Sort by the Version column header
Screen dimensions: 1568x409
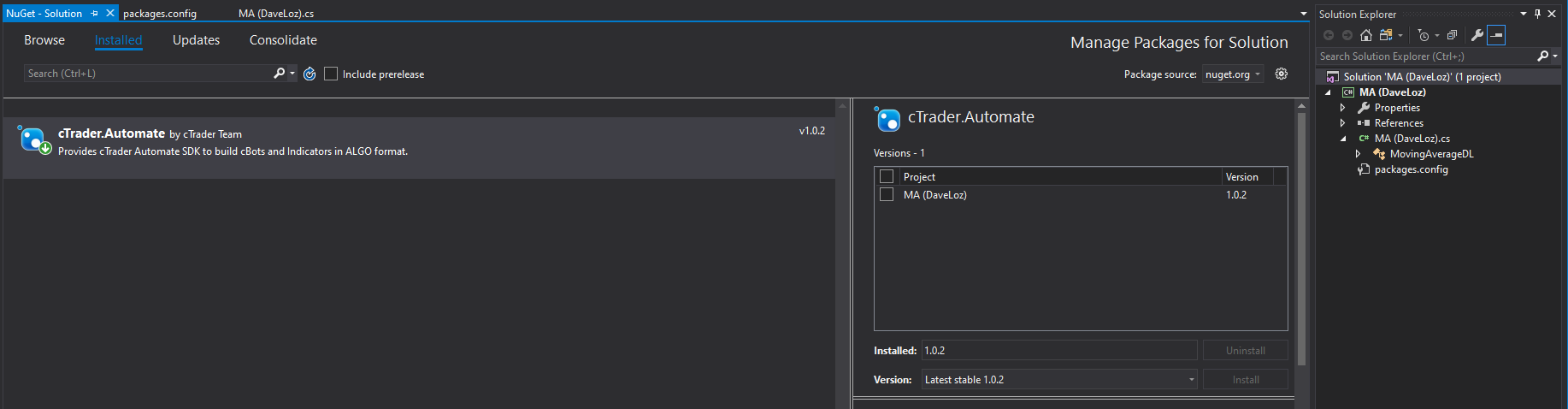1247,176
